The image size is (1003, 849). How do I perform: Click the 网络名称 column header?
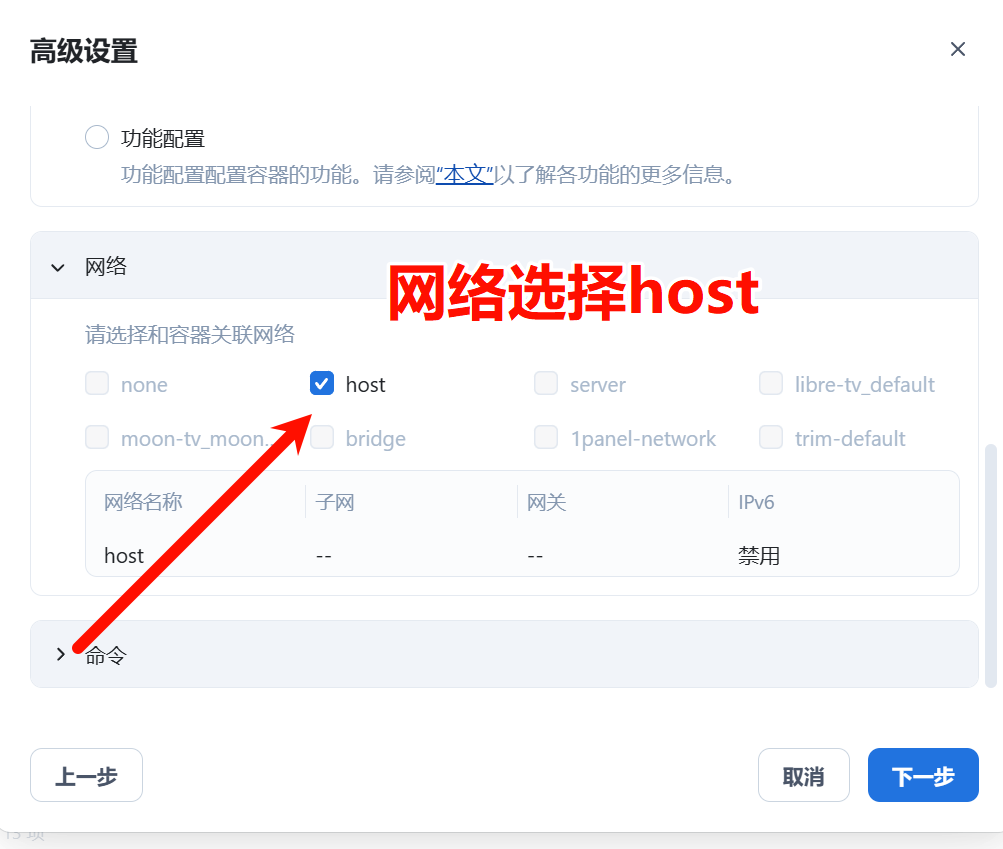143,502
